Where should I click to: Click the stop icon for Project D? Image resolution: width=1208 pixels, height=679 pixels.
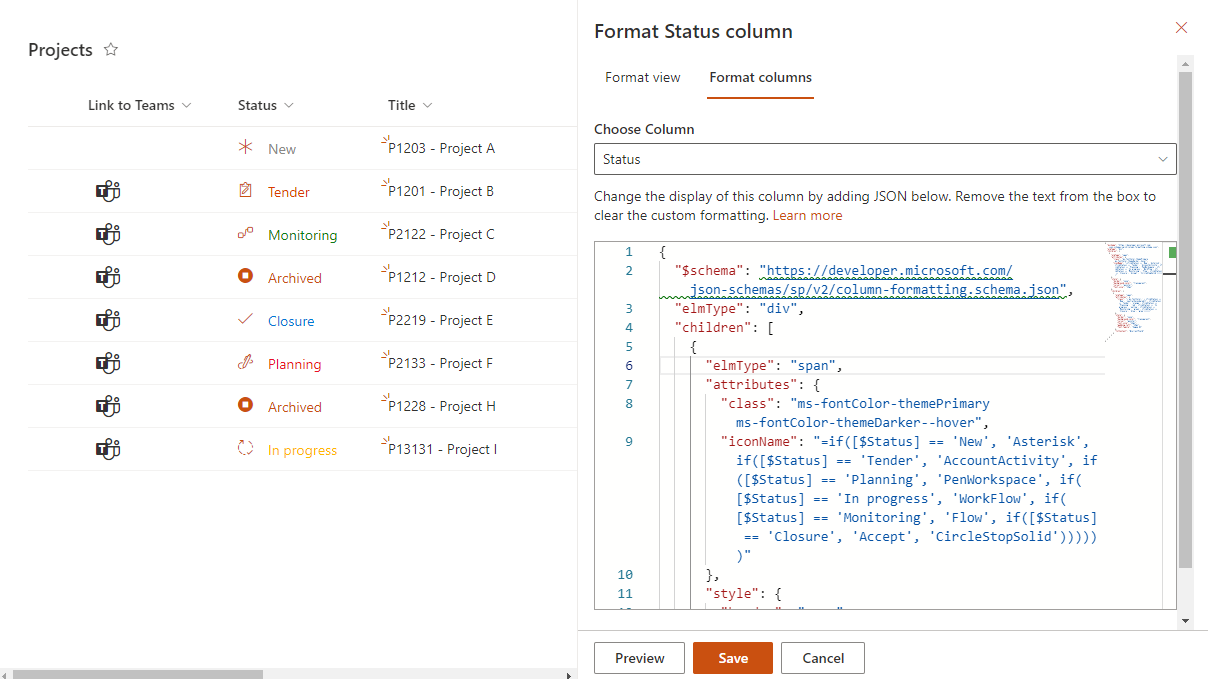click(x=245, y=276)
